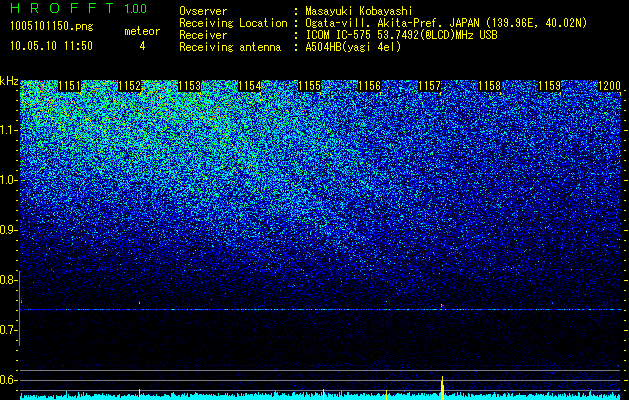
Task: Click the yellow spike below the 1152 mark
Action: coord(139,394)
